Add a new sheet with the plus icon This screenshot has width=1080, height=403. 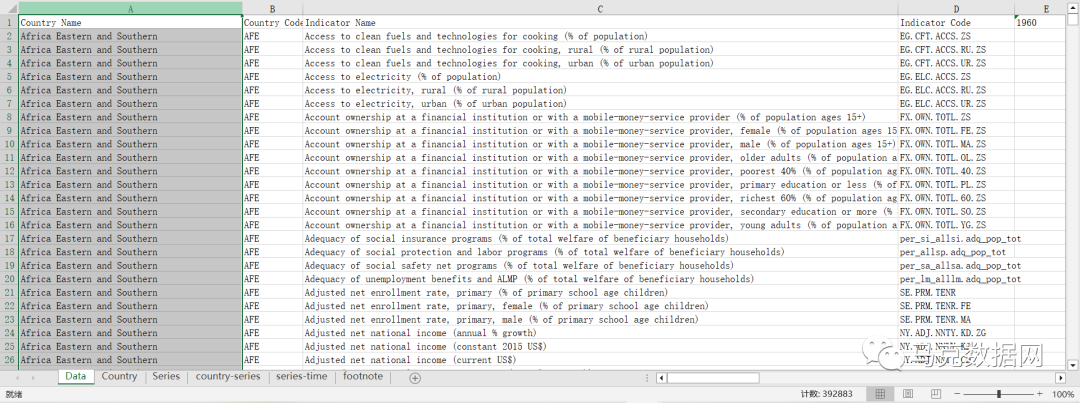415,378
